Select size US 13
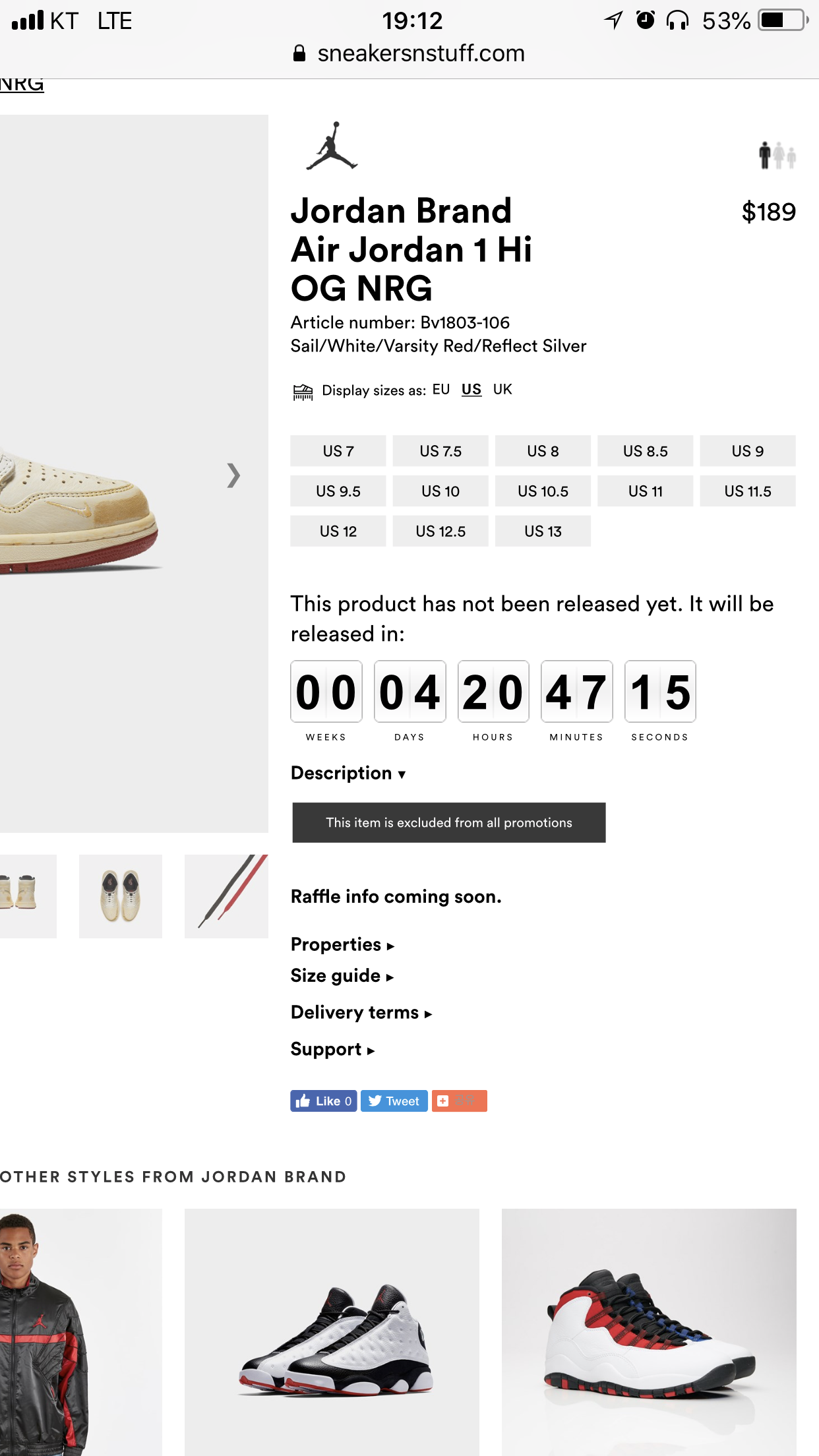The image size is (819, 1456). pos(543,531)
